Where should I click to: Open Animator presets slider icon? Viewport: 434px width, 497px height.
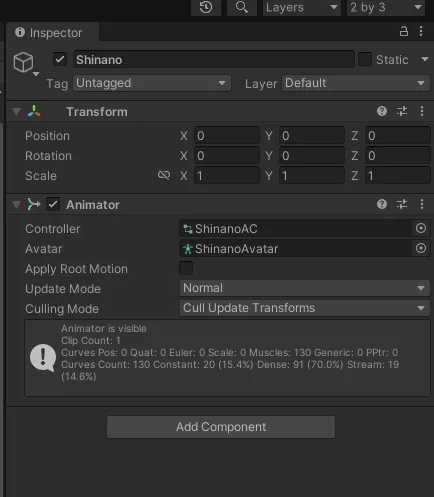(x=402, y=204)
